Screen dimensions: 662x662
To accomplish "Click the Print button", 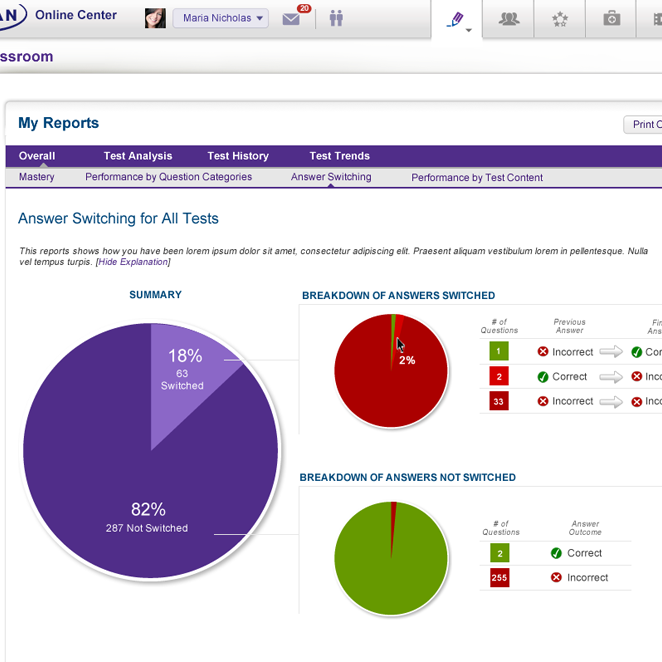I will point(642,125).
